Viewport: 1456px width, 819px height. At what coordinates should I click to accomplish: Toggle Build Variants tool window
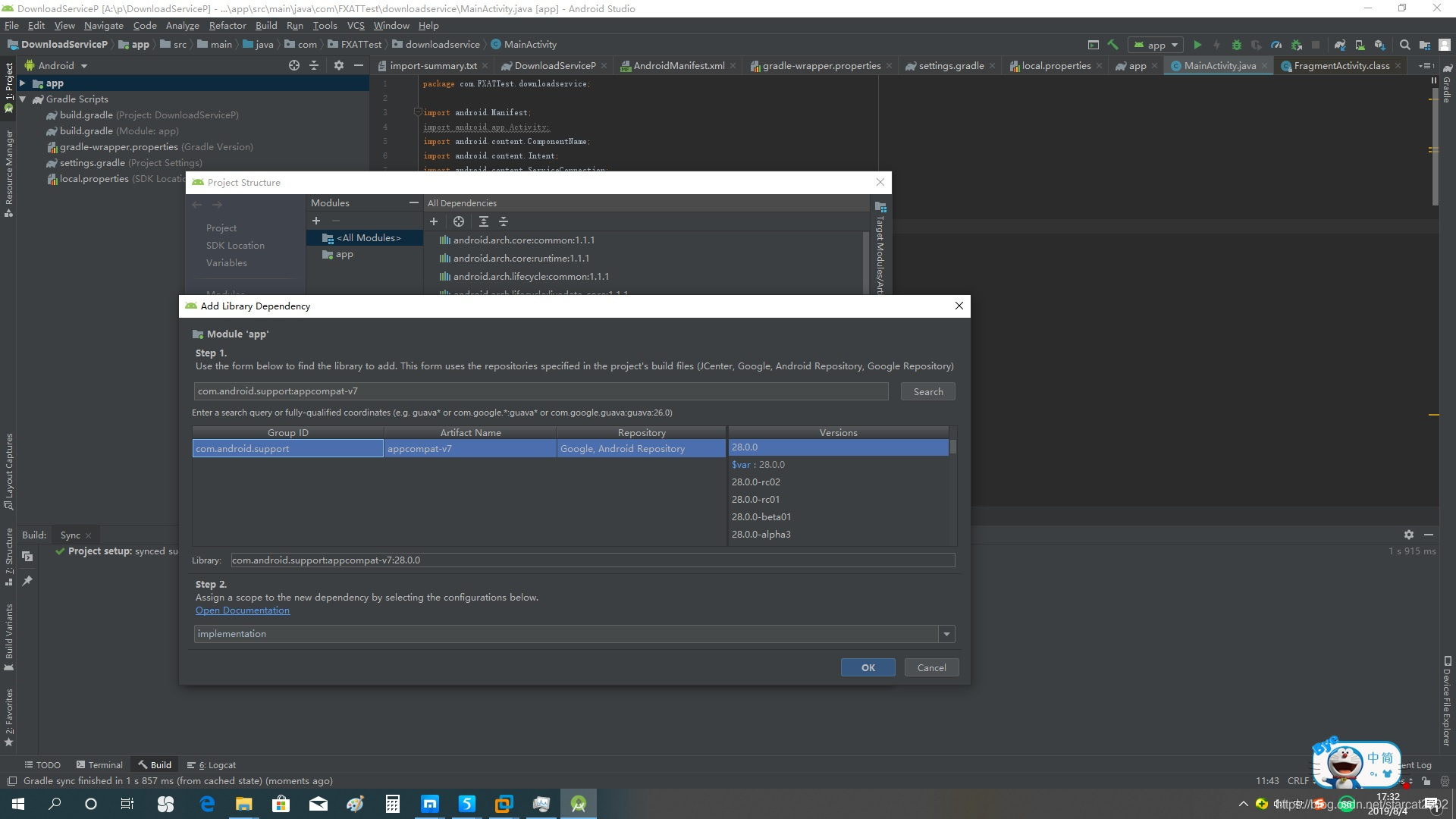click(x=8, y=637)
